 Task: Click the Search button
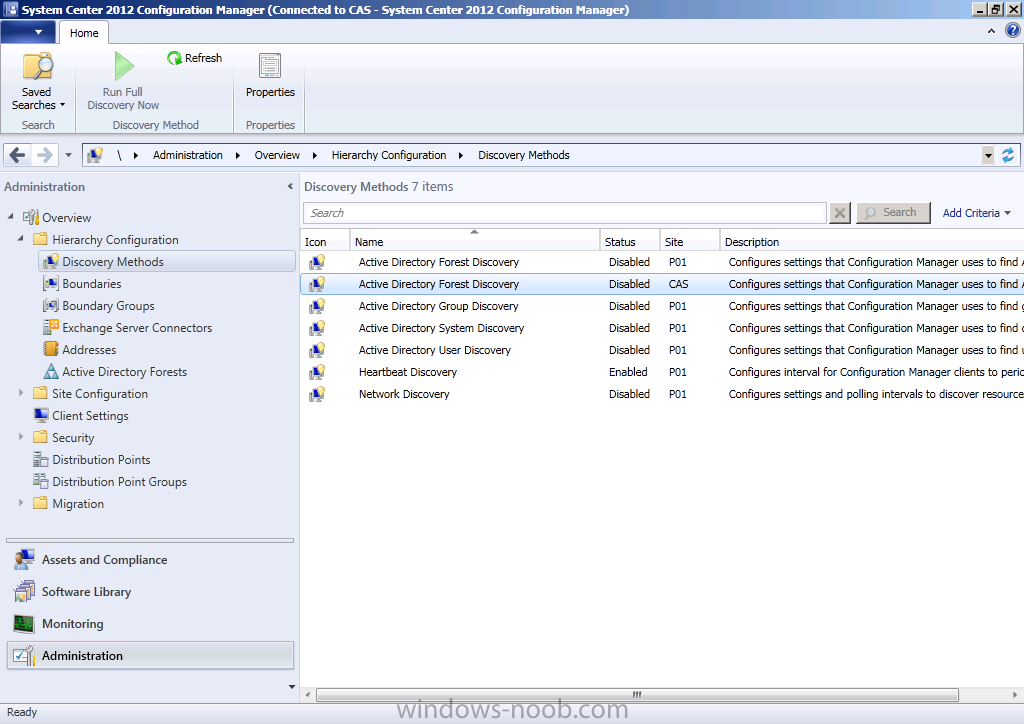pos(893,213)
